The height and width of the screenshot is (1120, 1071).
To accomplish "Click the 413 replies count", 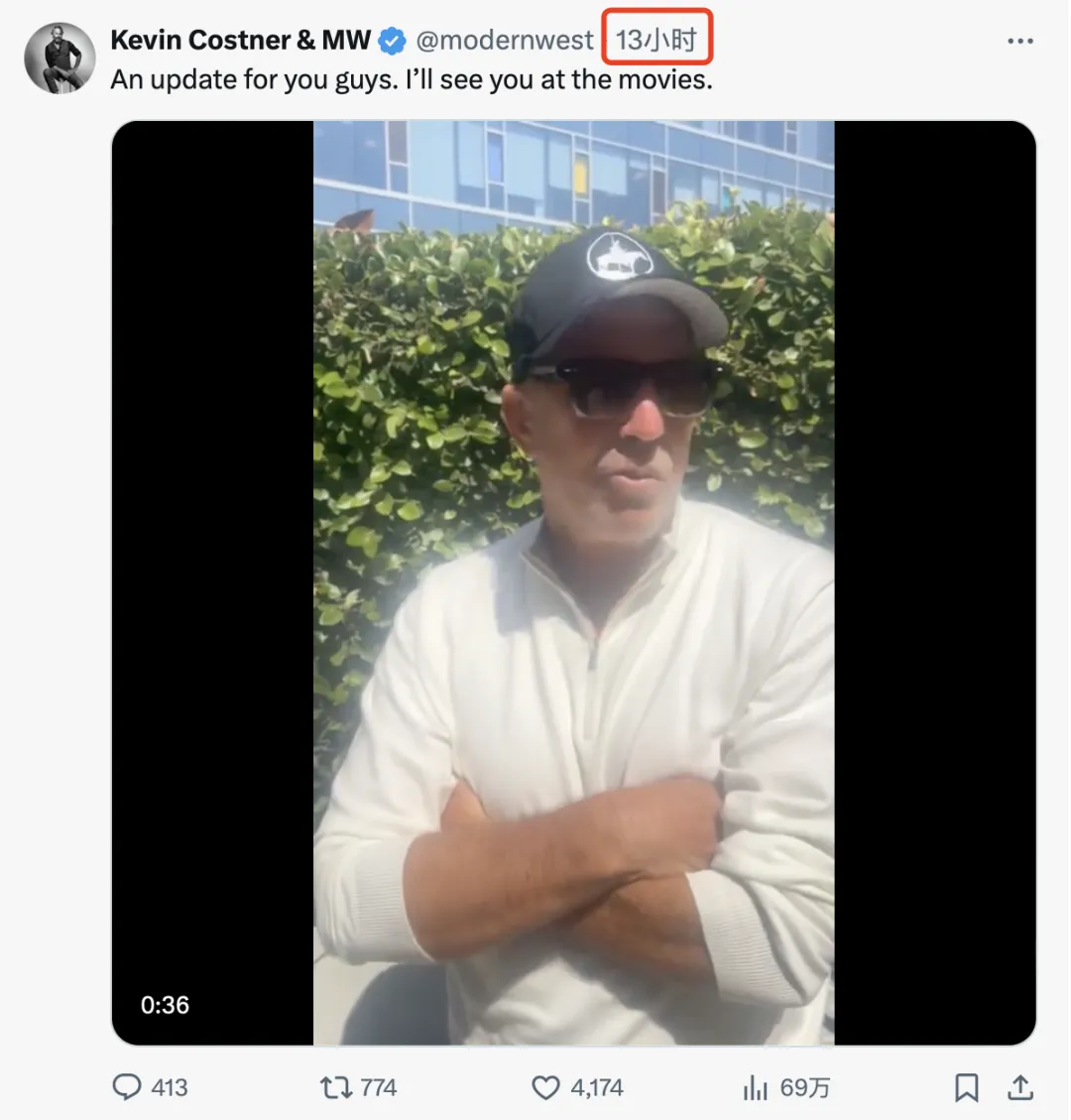I will (170, 1087).
